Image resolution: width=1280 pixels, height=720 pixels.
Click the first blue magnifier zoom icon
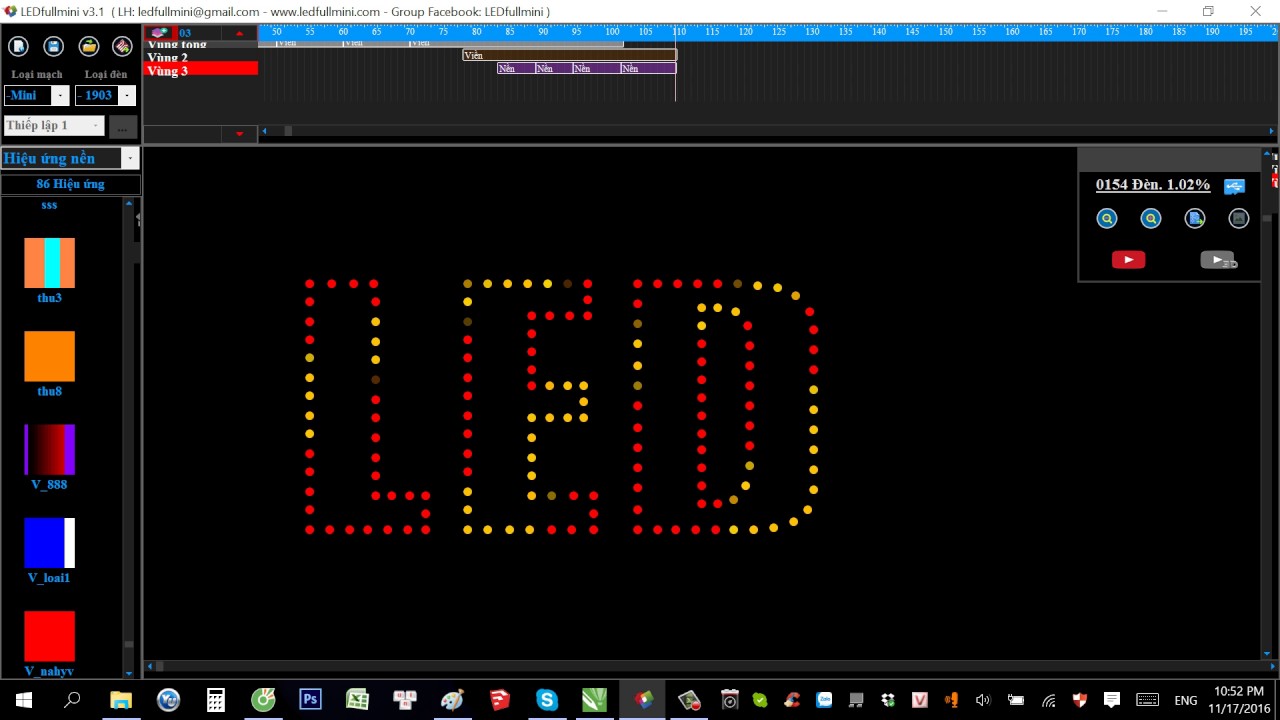point(1107,218)
